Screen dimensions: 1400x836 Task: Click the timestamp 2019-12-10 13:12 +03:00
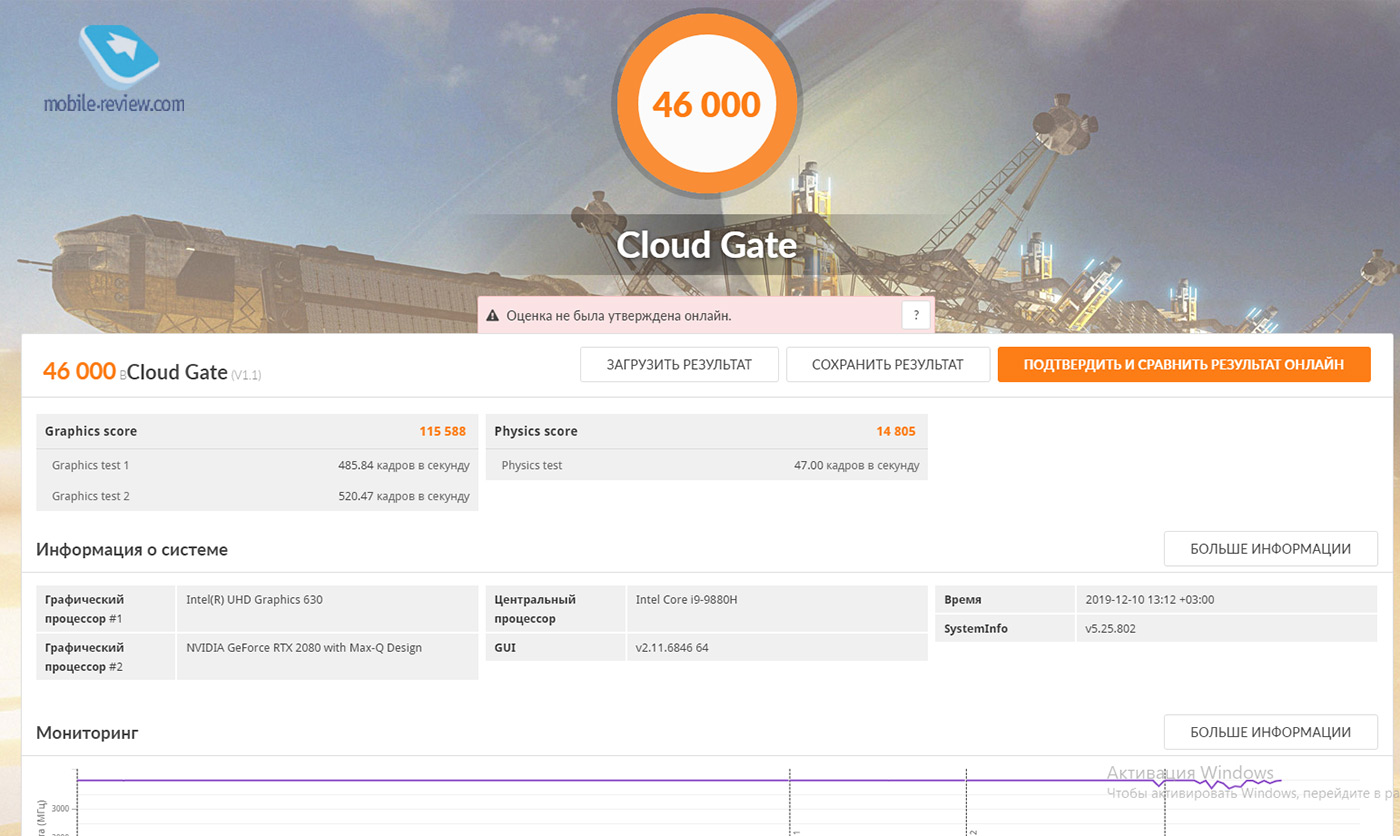[x=1150, y=600]
